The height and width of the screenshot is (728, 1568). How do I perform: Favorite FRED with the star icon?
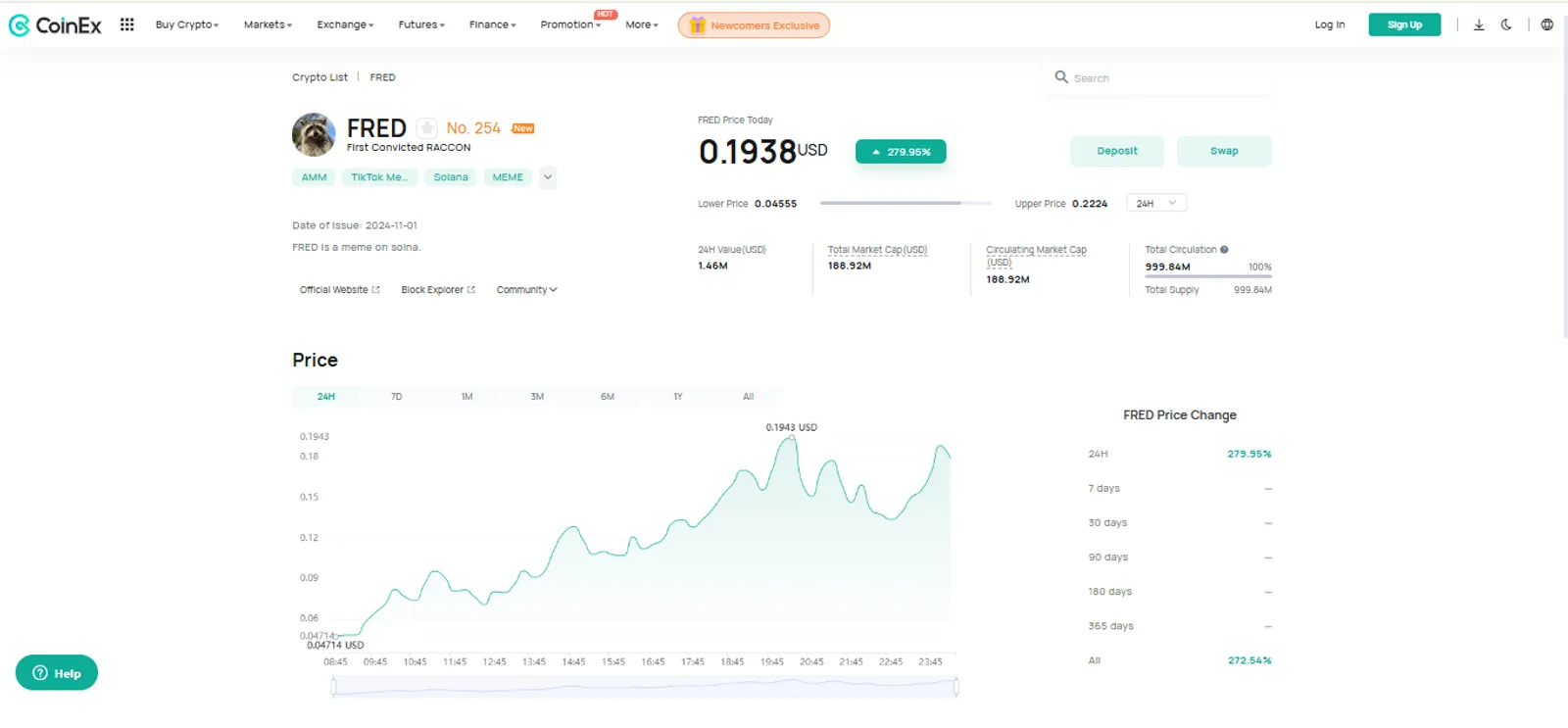coord(427,128)
